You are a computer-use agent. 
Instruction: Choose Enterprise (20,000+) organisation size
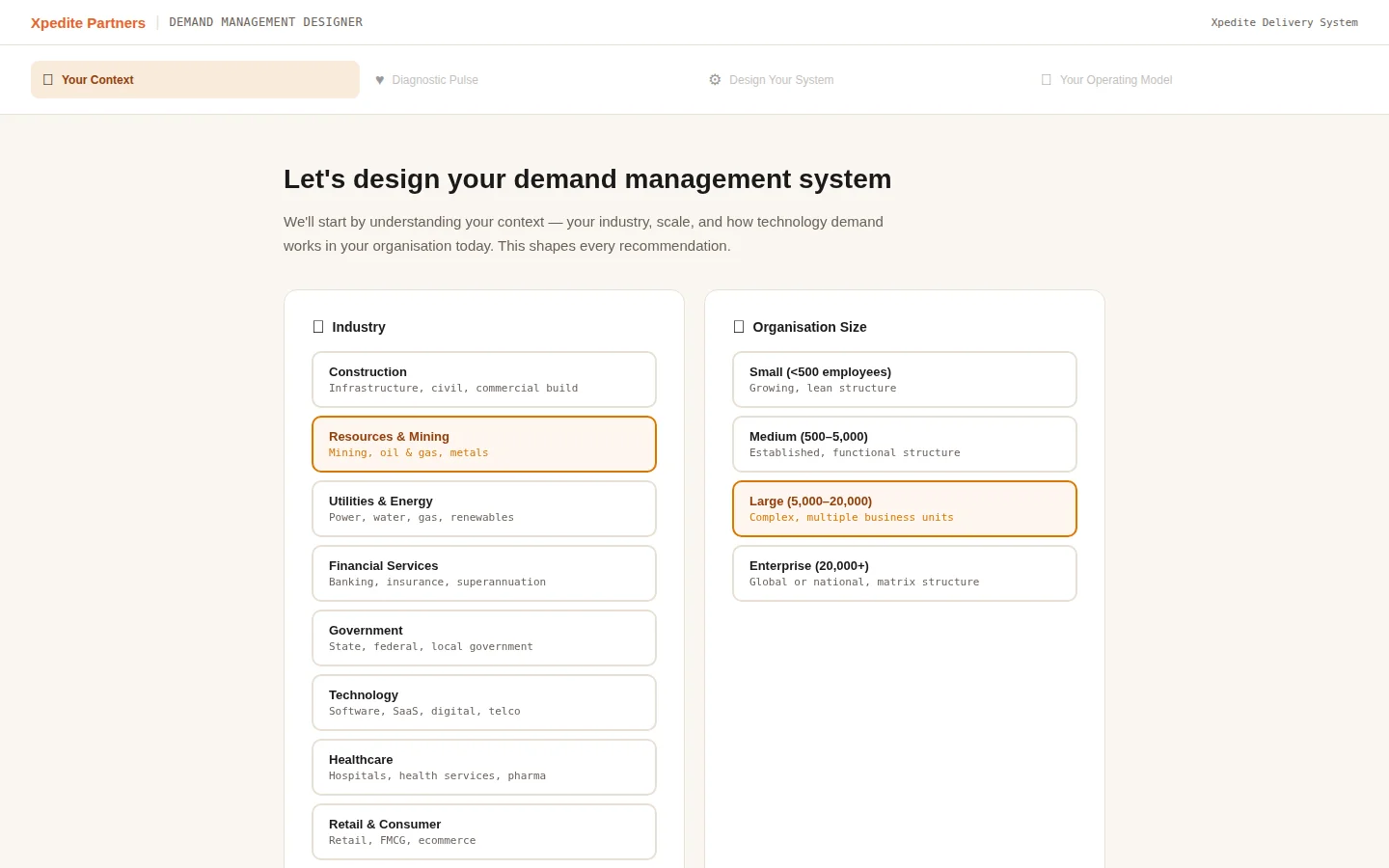coord(904,573)
